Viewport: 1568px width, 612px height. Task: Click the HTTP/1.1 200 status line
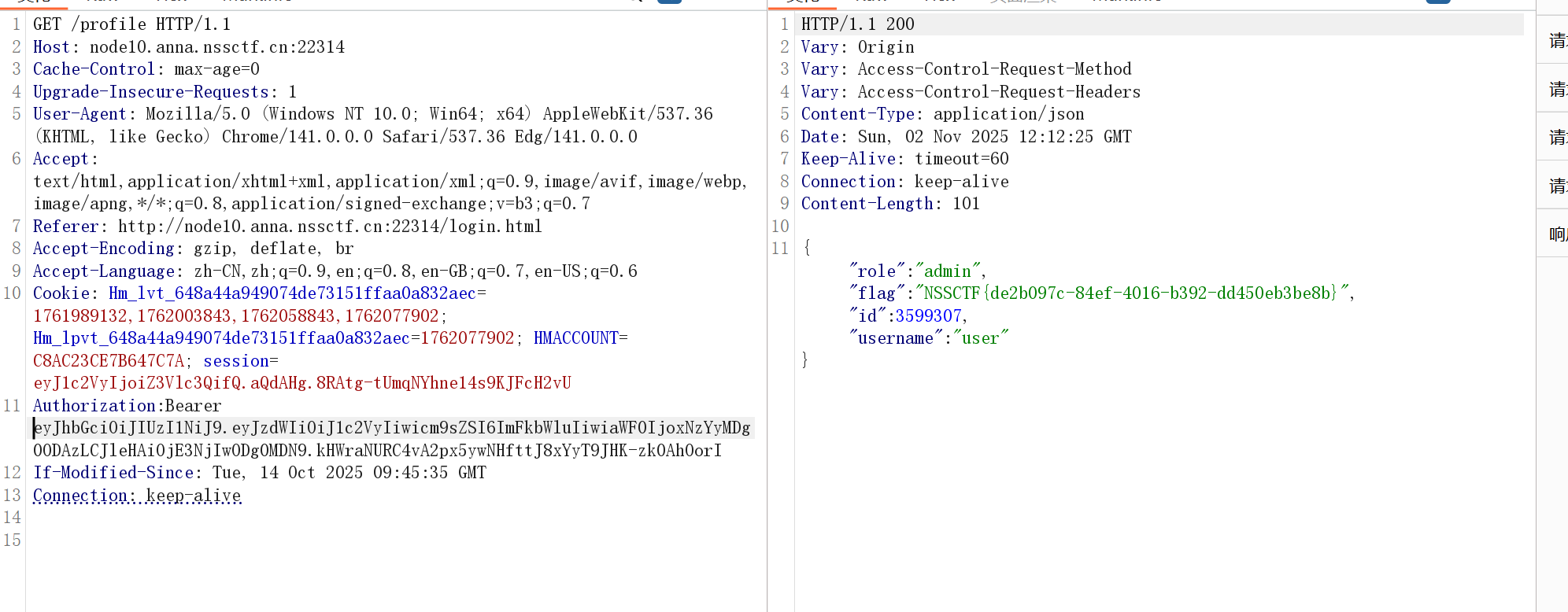pos(857,24)
